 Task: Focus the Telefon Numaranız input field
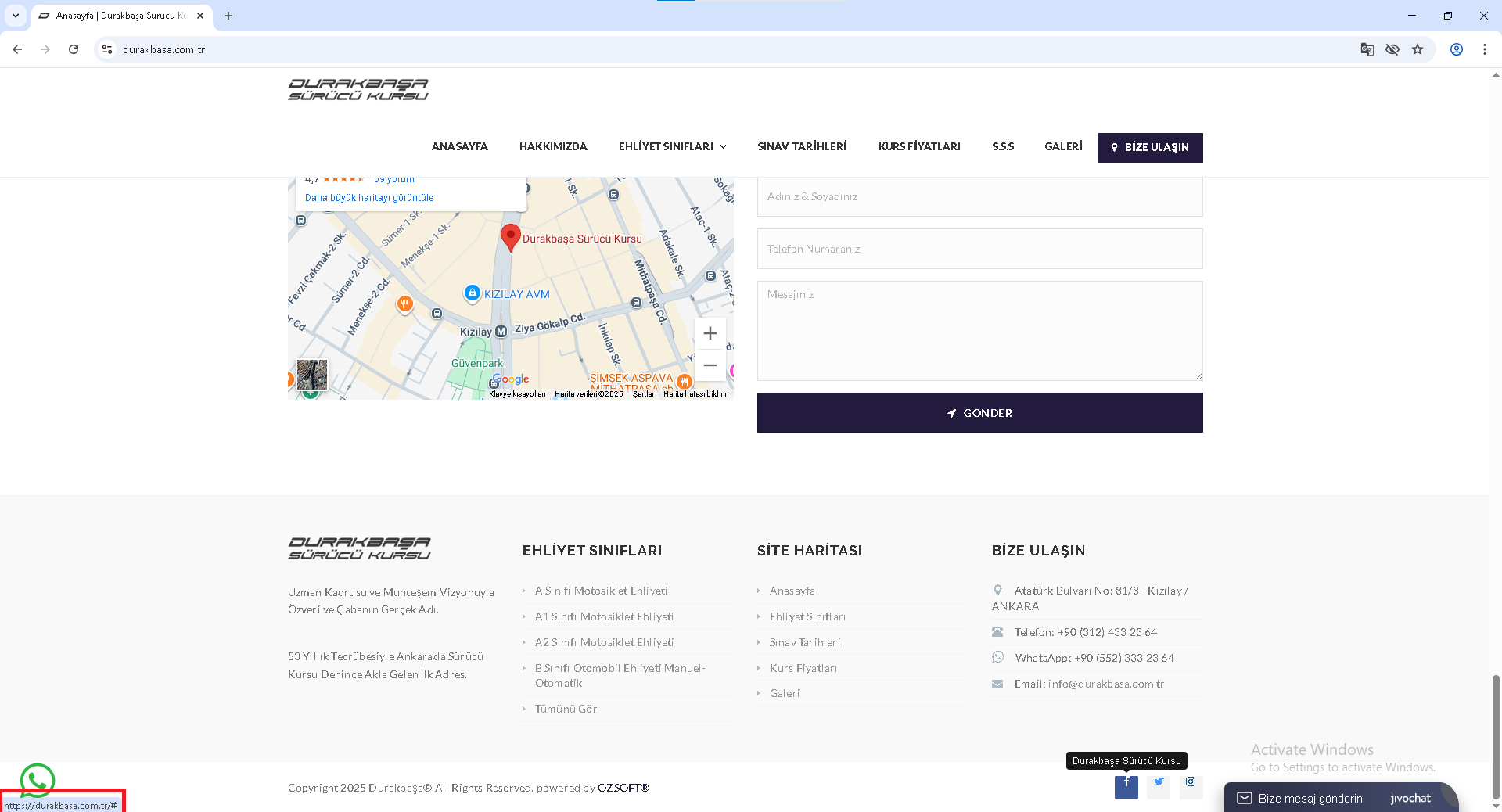point(979,249)
